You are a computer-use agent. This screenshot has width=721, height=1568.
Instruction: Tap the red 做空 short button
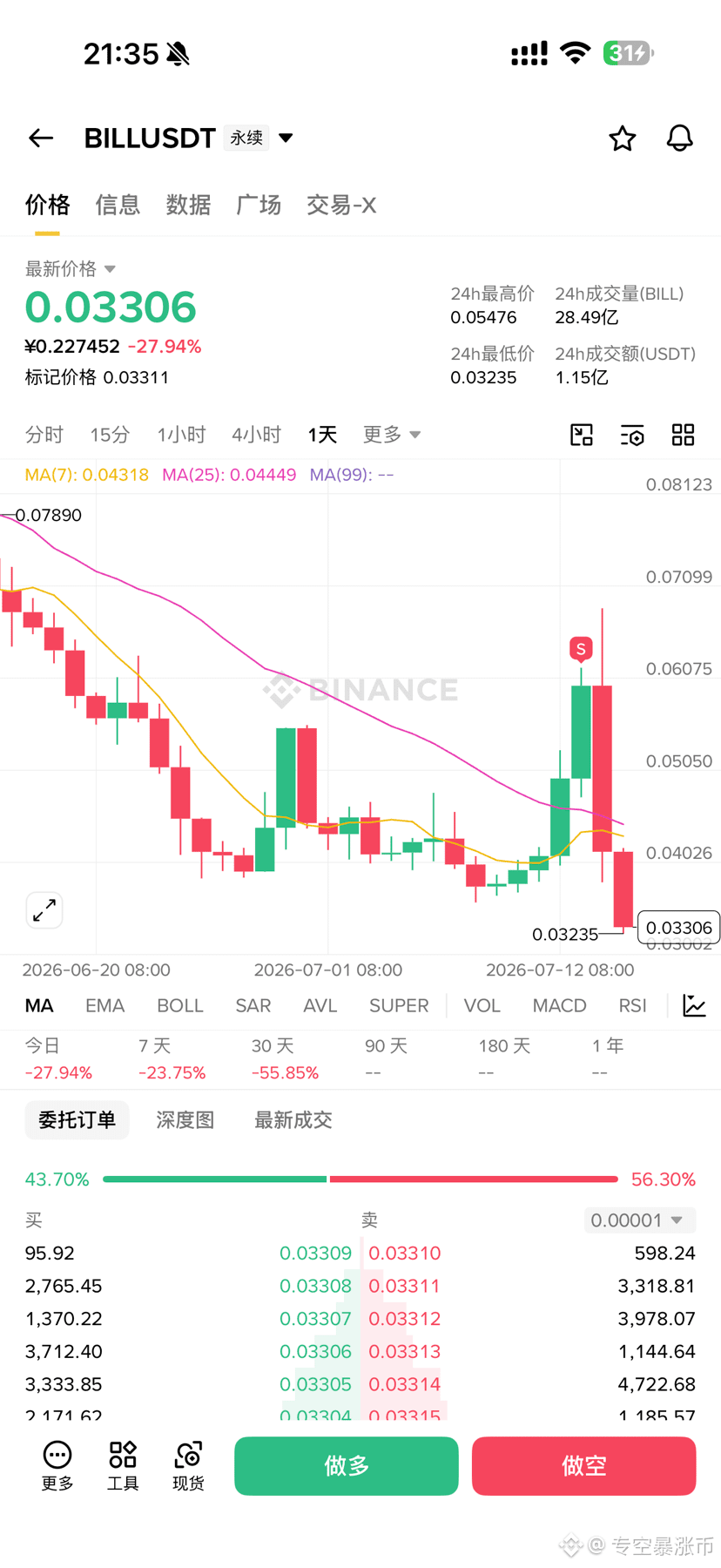pyautogui.click(x=584, y=1466)
